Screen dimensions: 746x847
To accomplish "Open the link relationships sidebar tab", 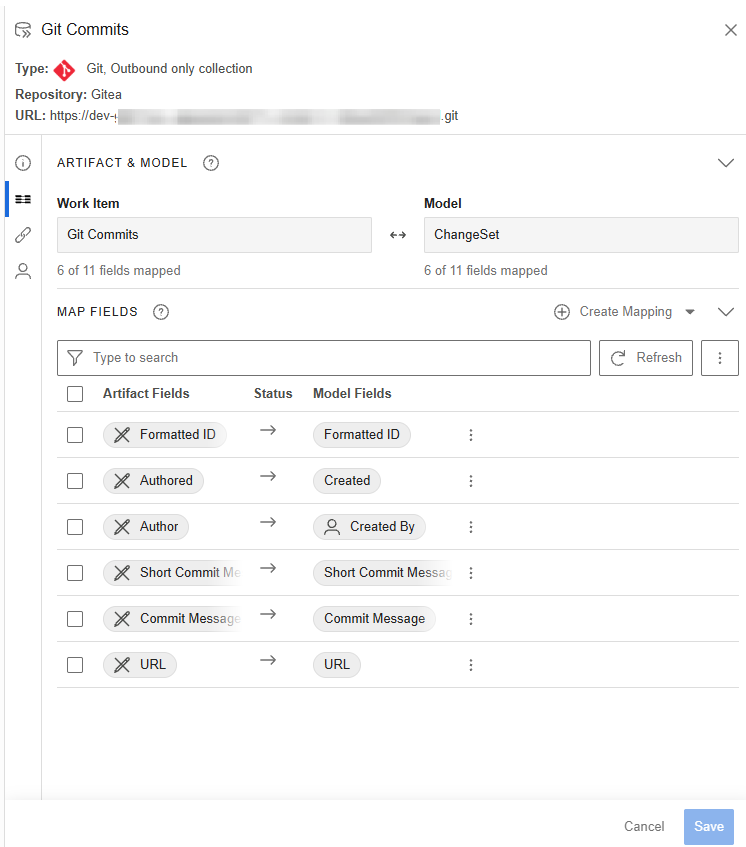I will (23, 235).
